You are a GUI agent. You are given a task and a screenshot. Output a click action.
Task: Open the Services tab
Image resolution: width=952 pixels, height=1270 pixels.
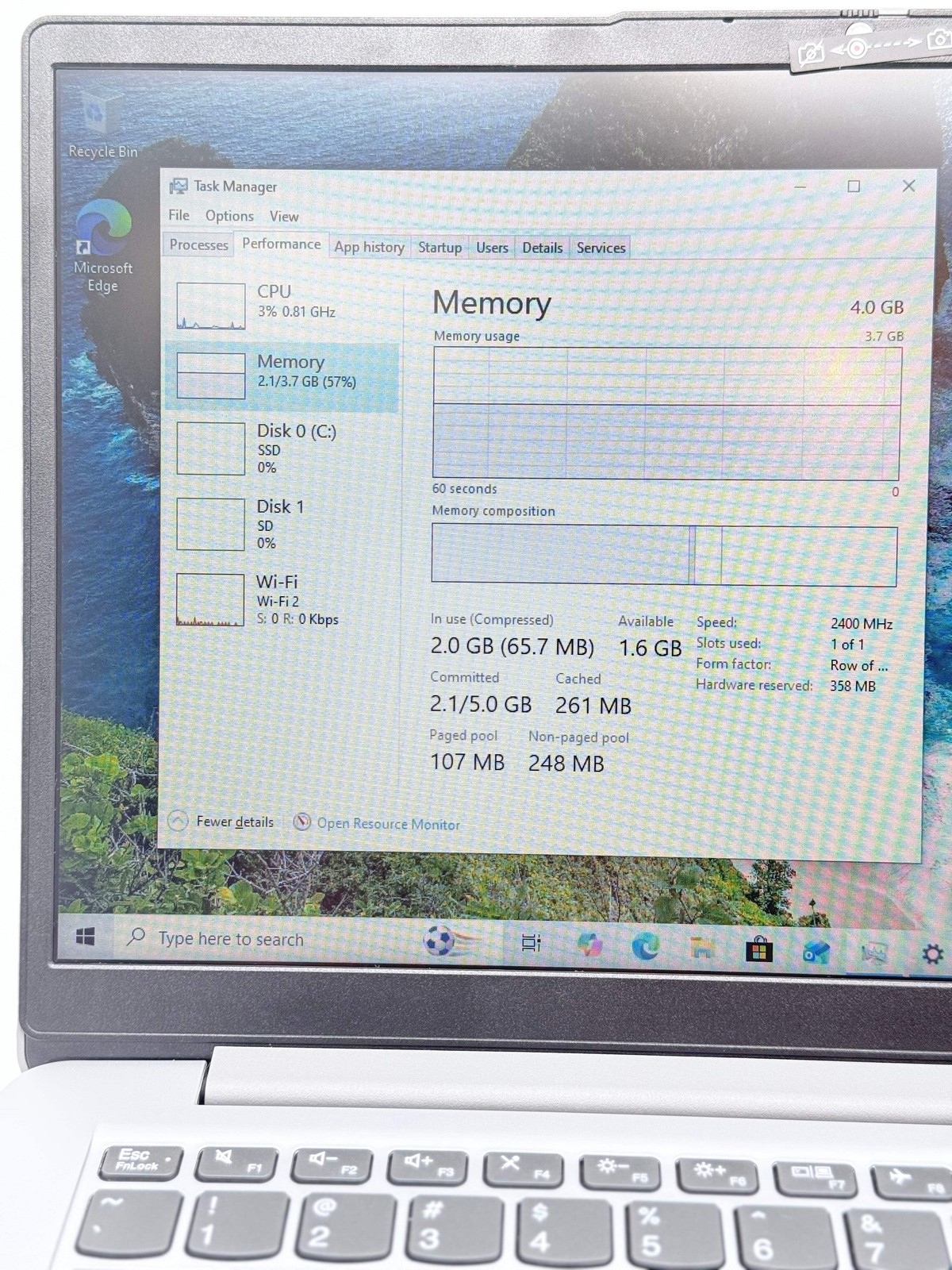click(601, 248)
